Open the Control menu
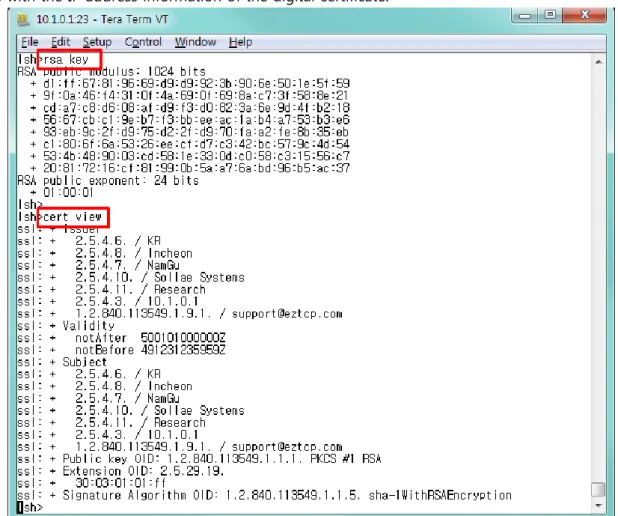The width and height of the screenshot is (618, 516). pyautogui.click(x=143, y=42)
